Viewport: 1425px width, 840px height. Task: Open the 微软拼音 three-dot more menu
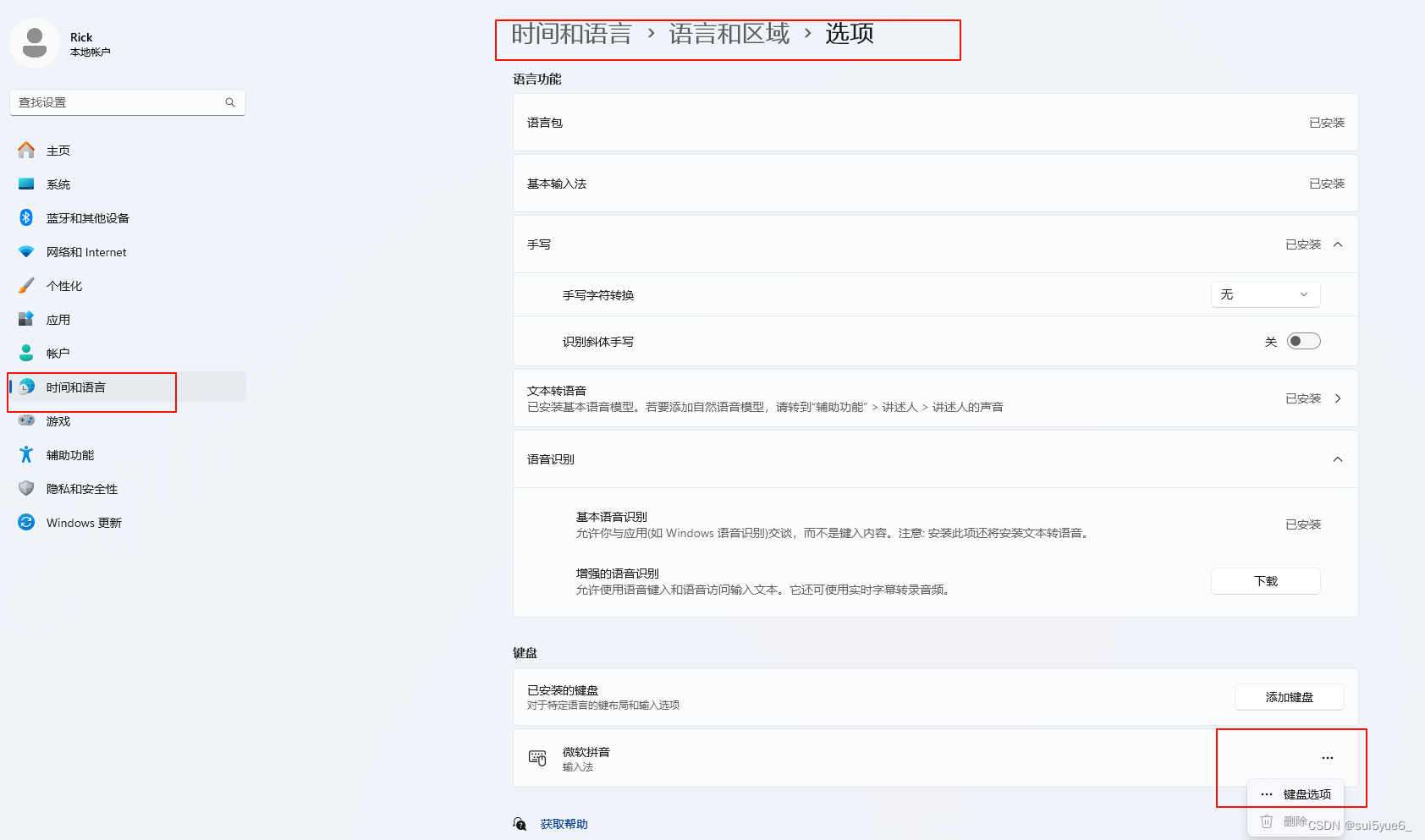1328,758
